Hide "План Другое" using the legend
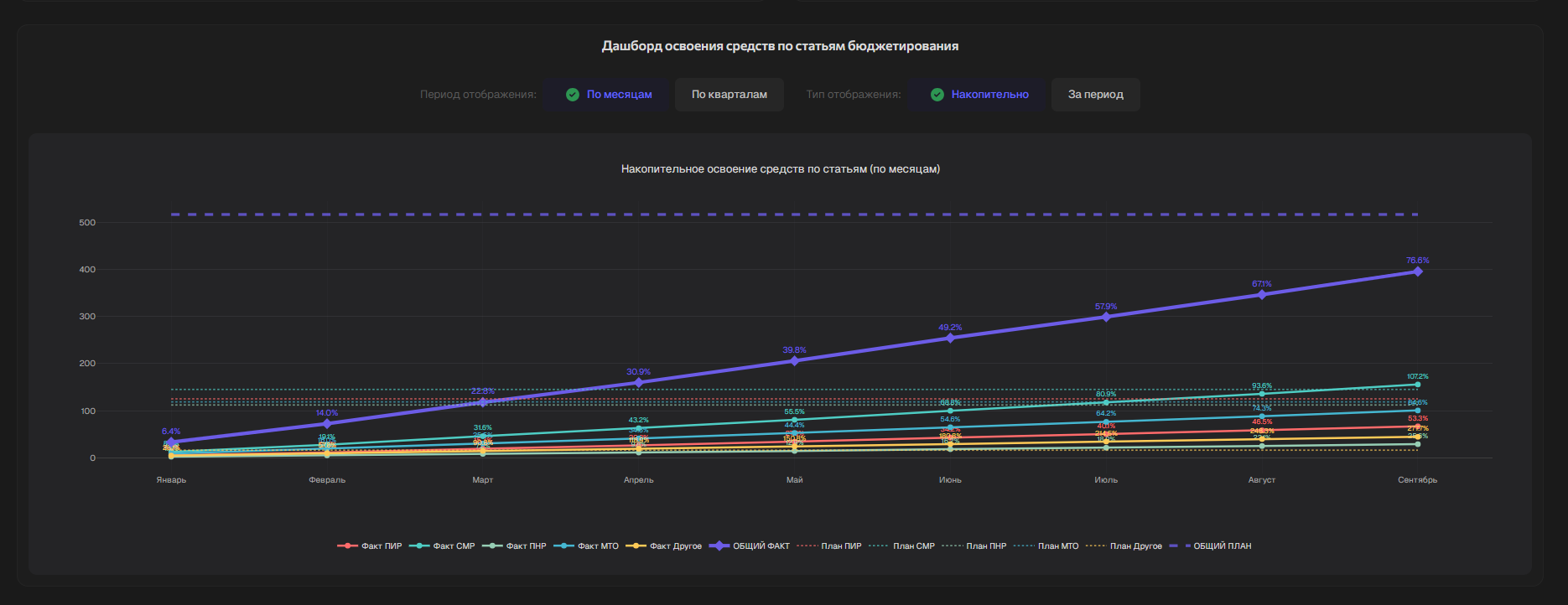 pos(1124,546)
